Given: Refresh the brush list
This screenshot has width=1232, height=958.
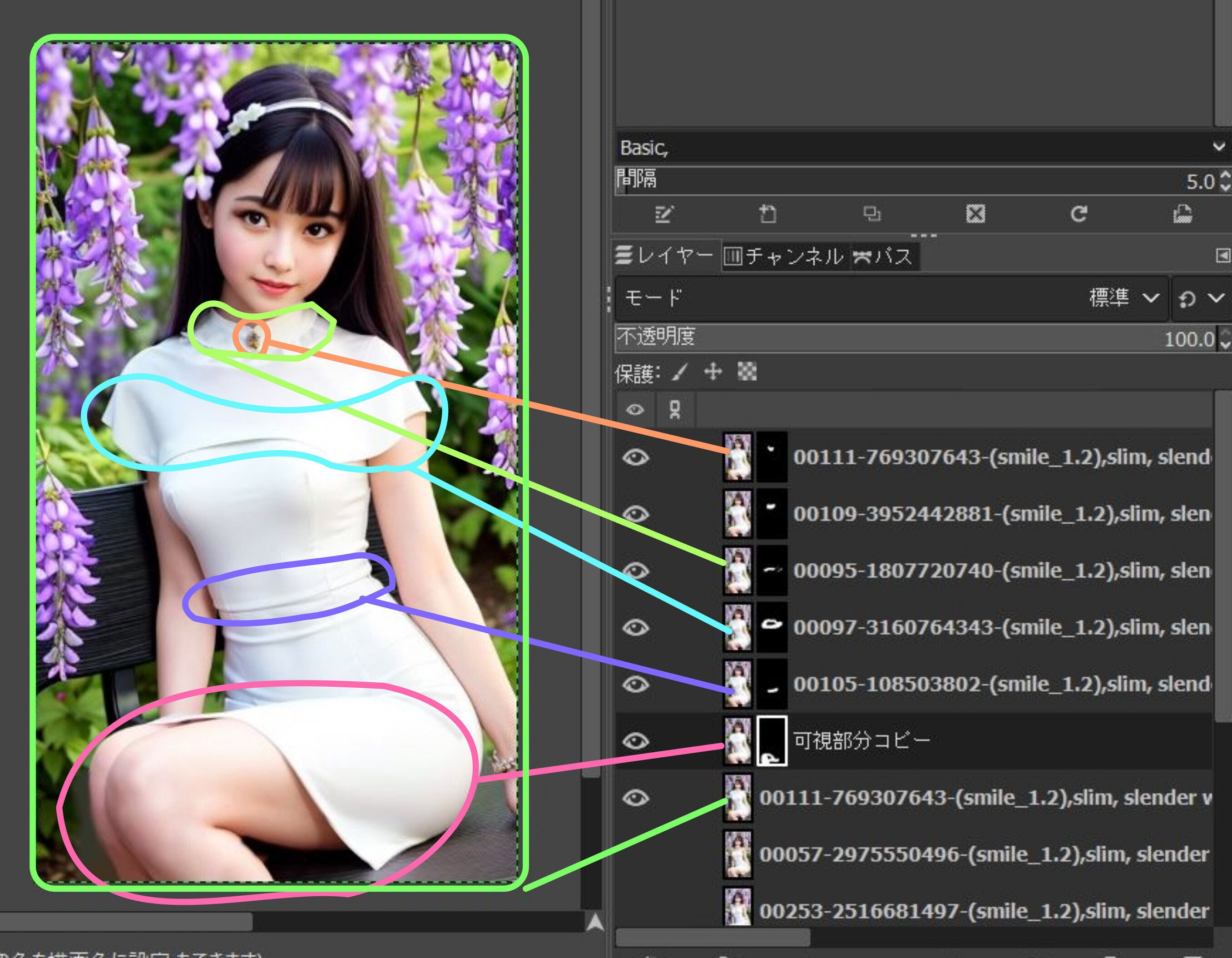Looking at the screenshot, I should (x=1079, y=214).
